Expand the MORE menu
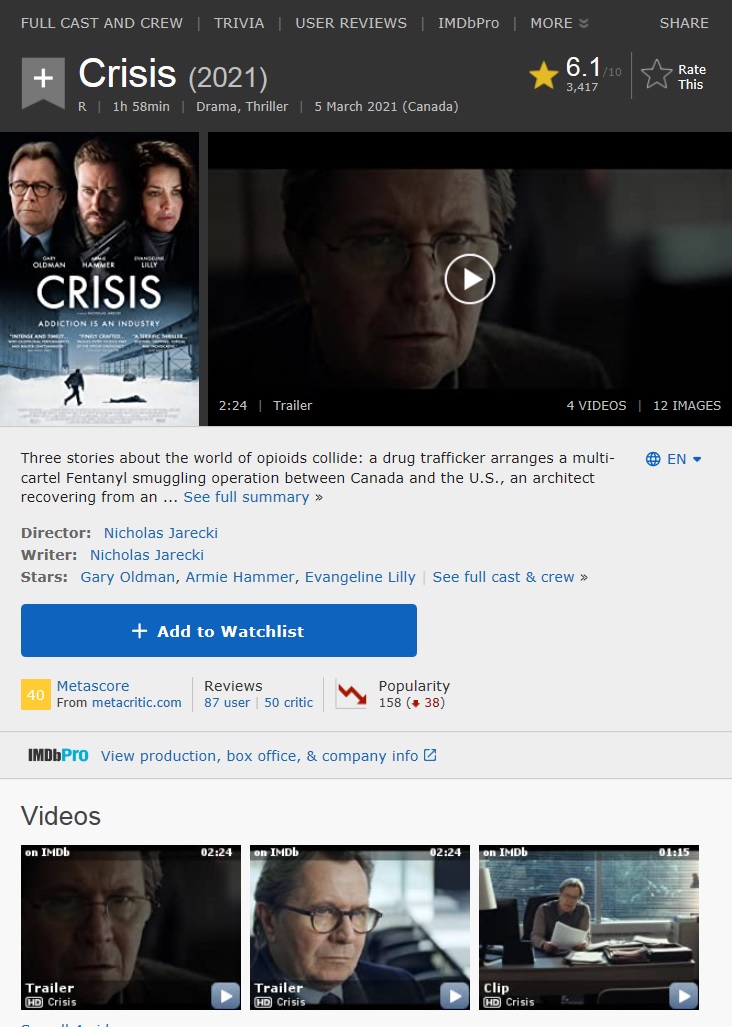The width and height of the screenshot is (732, 1027). pos(559,23)
